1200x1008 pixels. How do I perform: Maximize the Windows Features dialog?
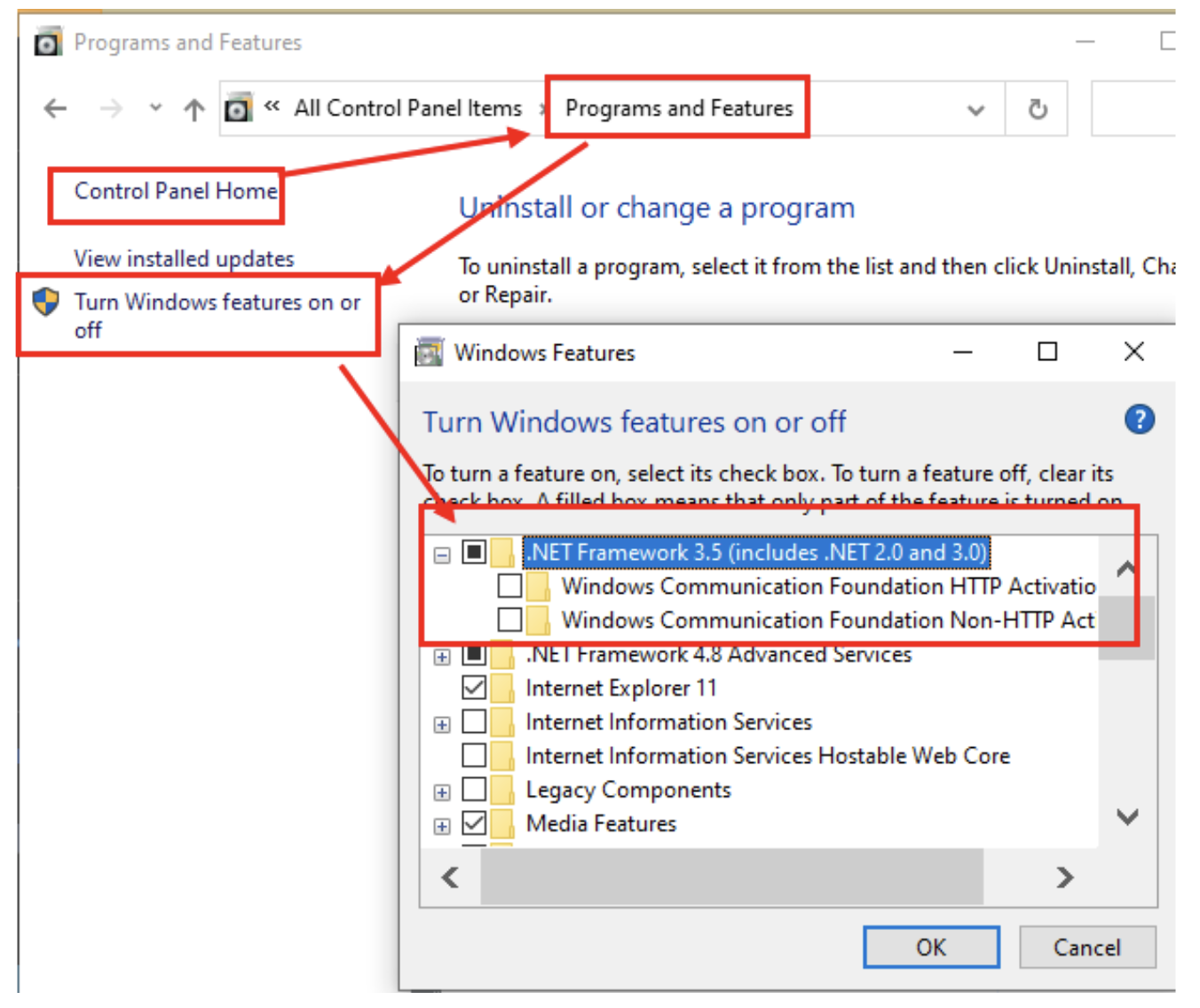(x=1047, y=352)
